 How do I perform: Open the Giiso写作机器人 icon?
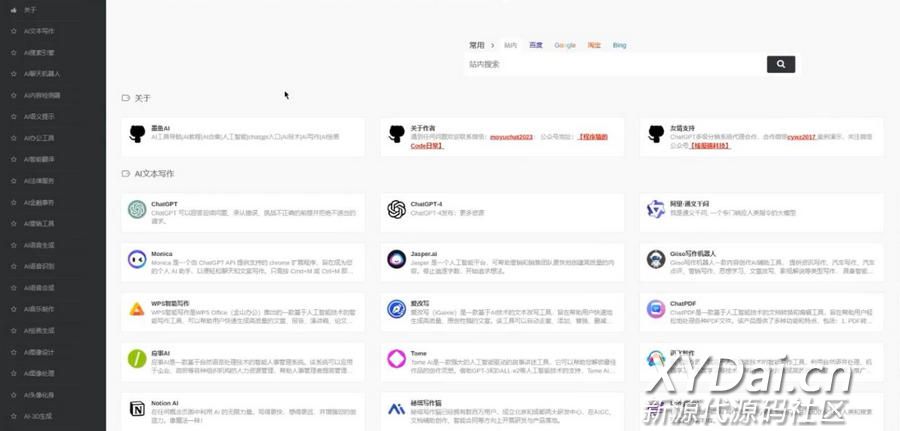point(655,259)
